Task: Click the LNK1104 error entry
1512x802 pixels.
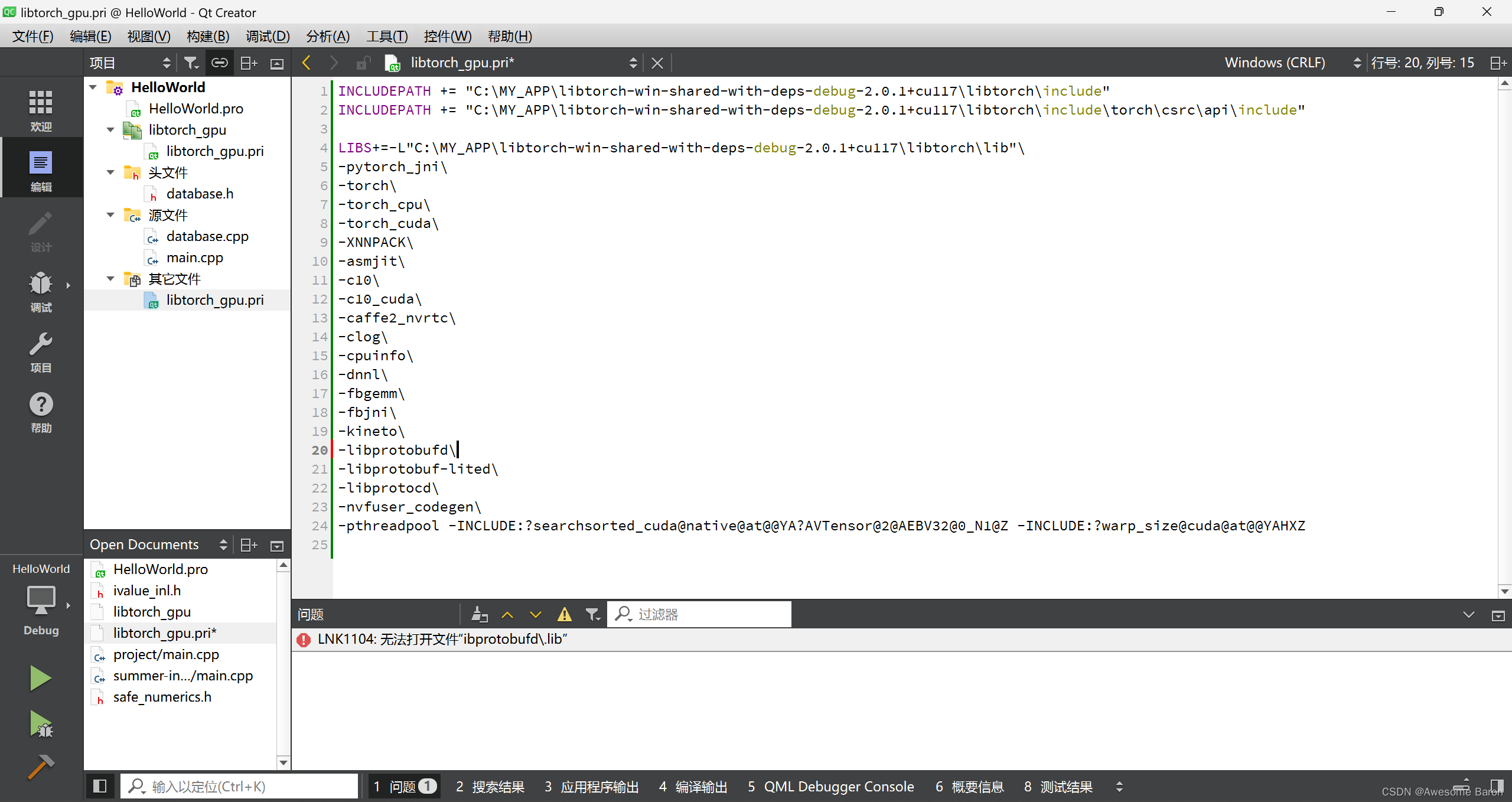Action: click(442, 639)
